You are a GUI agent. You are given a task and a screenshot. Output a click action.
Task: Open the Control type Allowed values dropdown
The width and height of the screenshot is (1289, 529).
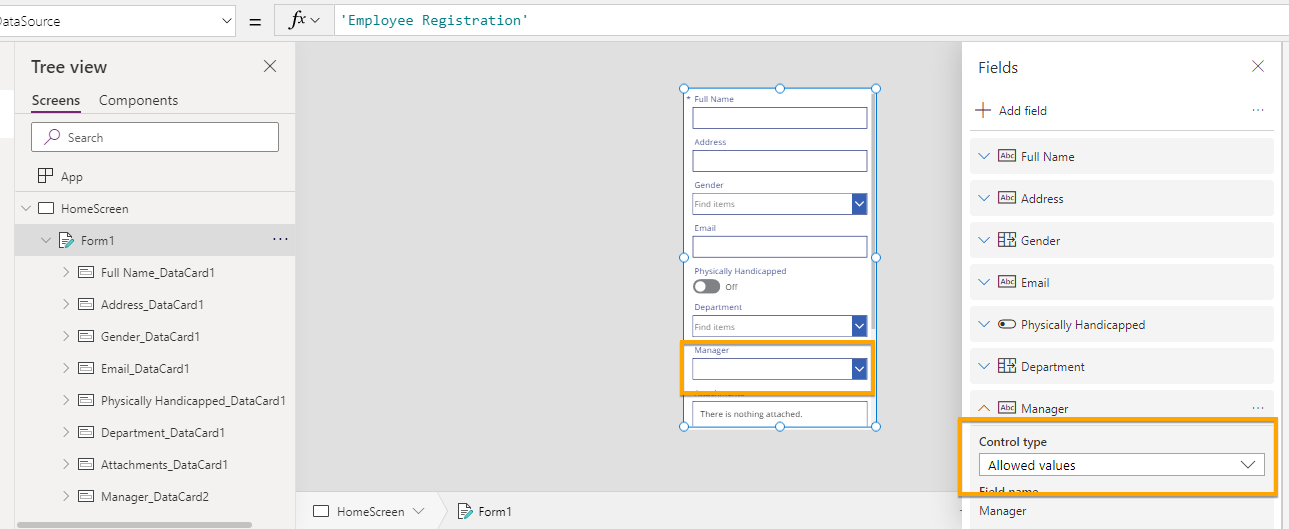[1121, 465]
